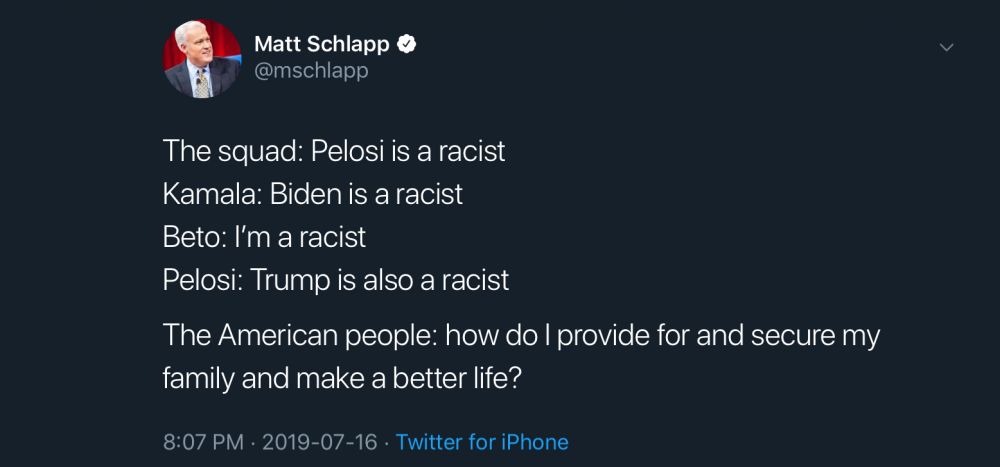Viewport: 1000px width, 467px height.
Task: Click the line 'Kamala: Biden is a racist'
Action: click(x=313, y=193)
